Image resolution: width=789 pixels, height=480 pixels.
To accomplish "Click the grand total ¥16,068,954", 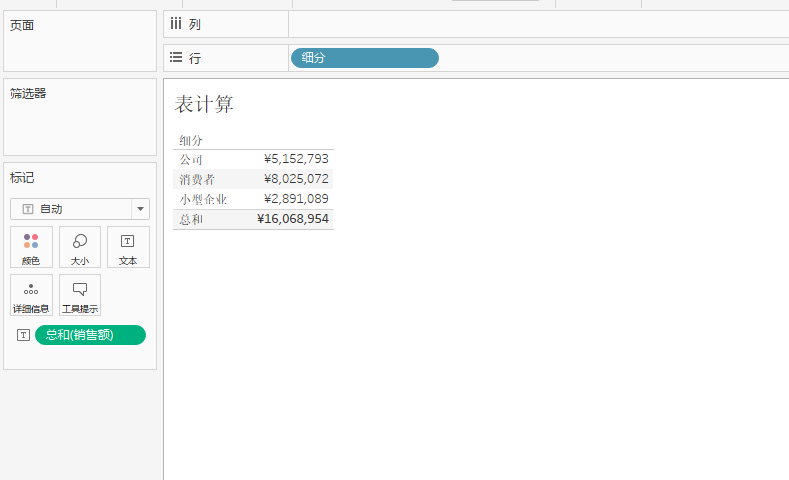I will coord(293,219).
